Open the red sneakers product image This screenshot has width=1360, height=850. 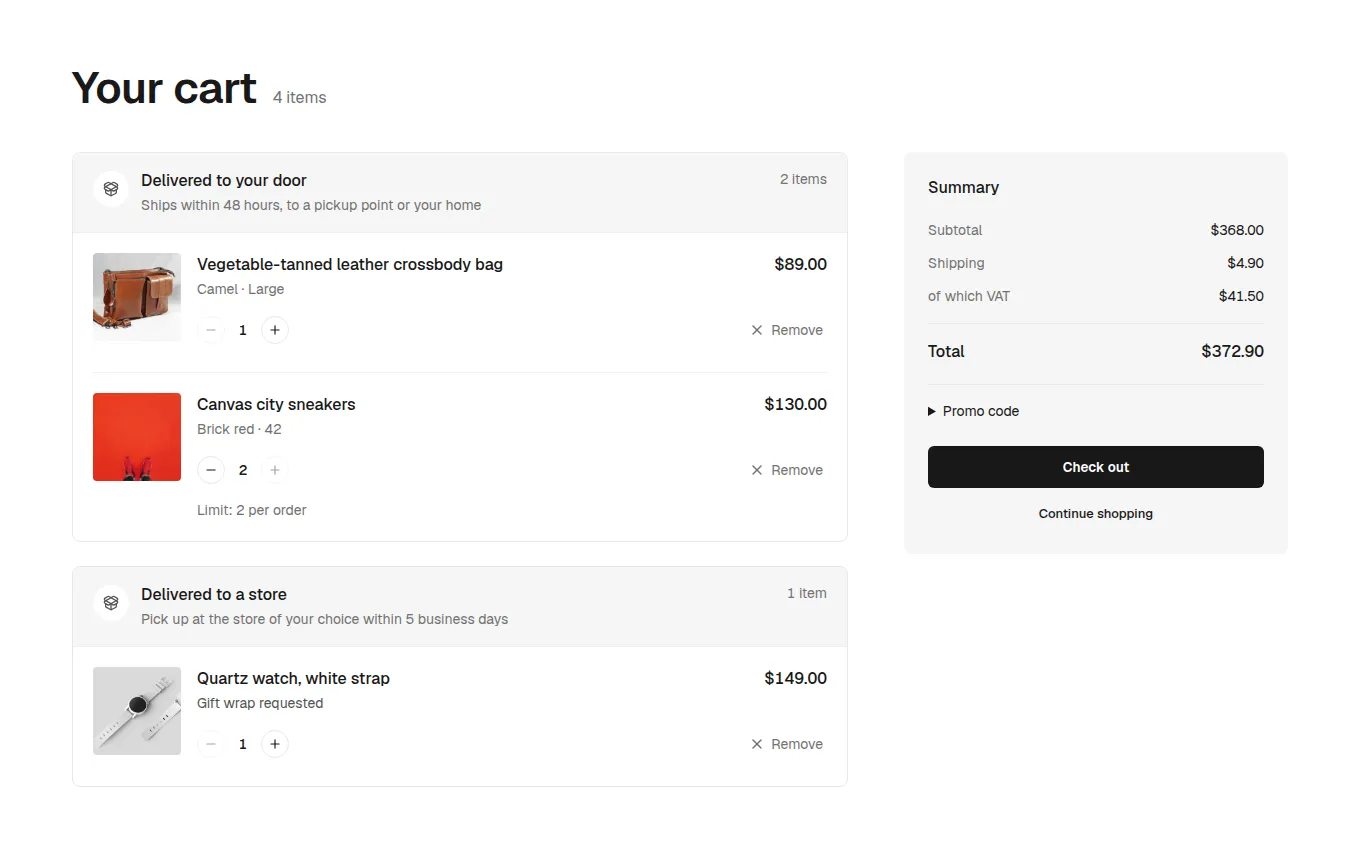137,437
